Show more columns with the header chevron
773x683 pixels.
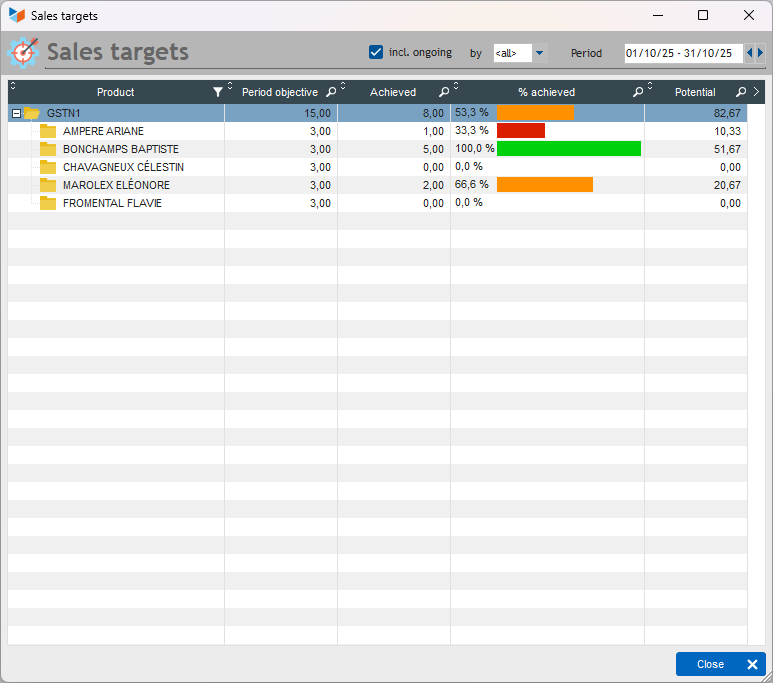coord(756,92)
